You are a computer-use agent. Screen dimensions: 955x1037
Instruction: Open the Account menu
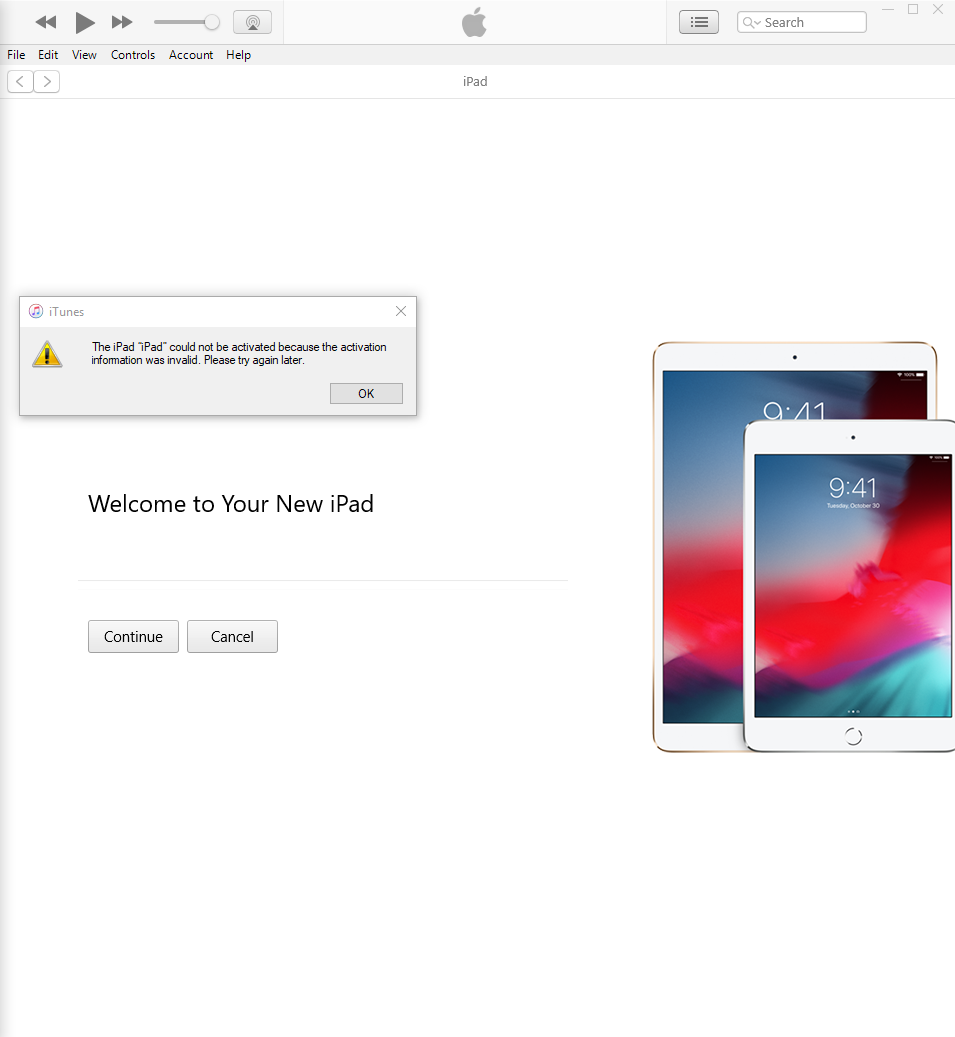(191, 55)
